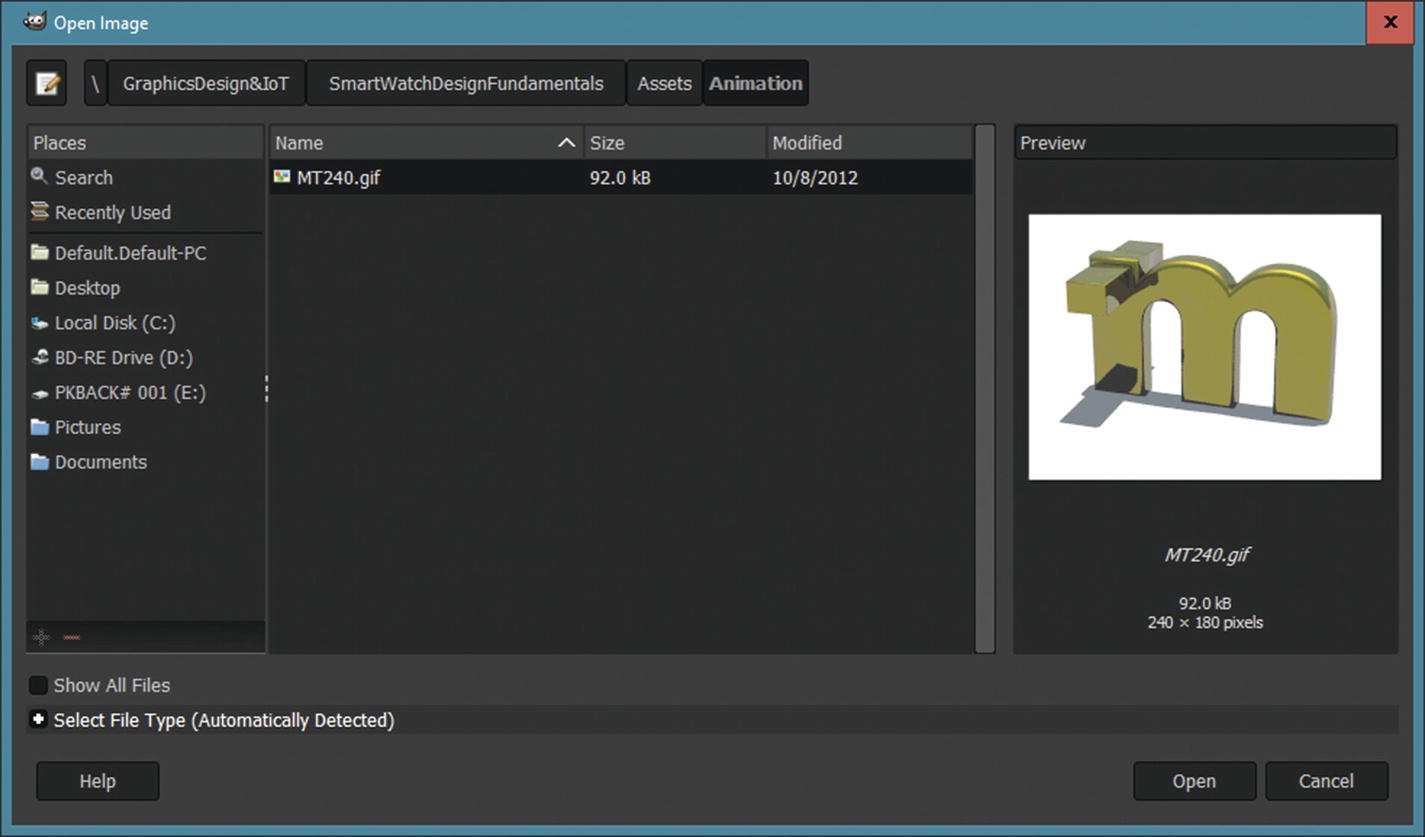Click the GIMP Wilber icon in title bar
1425x837 pixels.
35,22
